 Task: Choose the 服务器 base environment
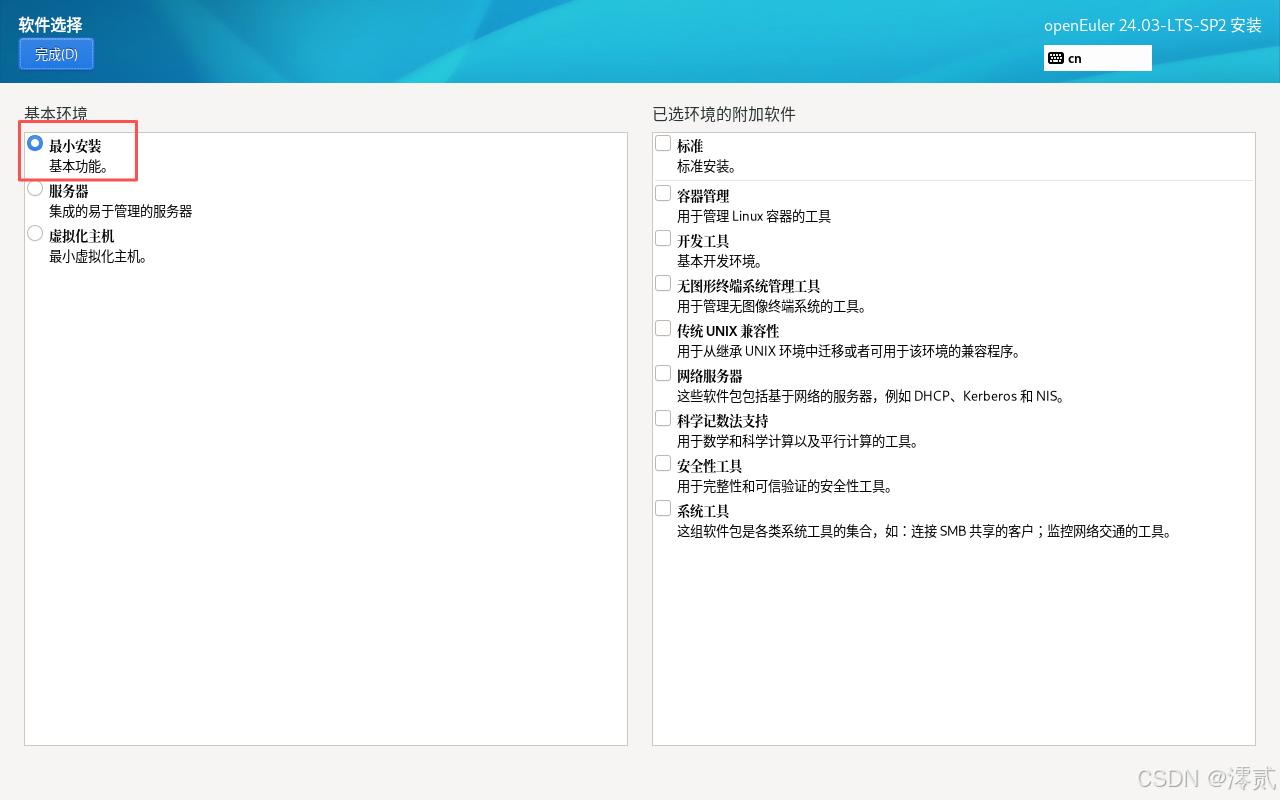click(34, 190)
